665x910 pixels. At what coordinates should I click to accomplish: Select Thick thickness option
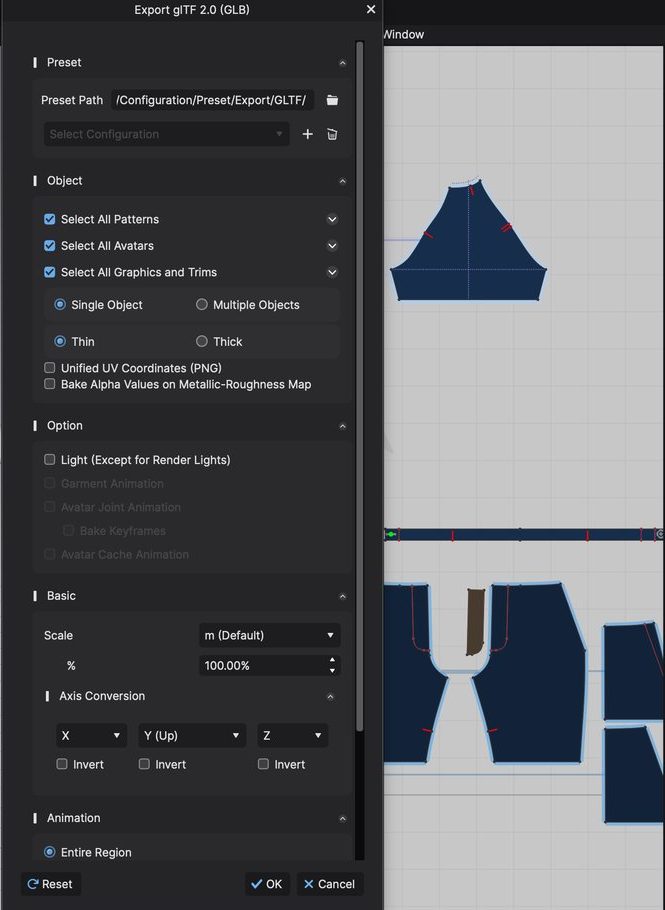[x=201, y=341]
